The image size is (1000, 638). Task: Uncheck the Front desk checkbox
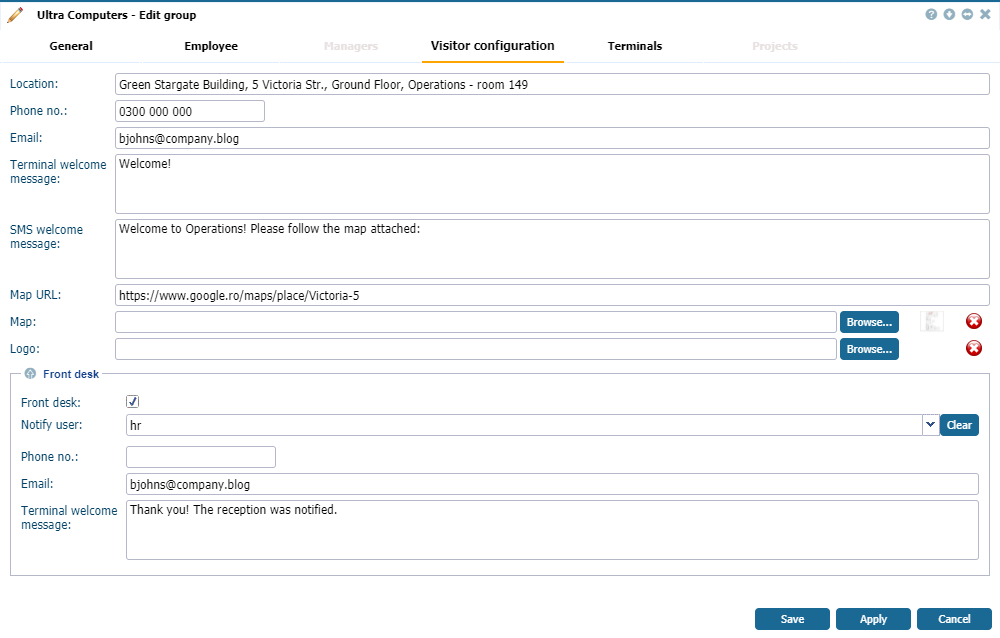coord(132,401)
